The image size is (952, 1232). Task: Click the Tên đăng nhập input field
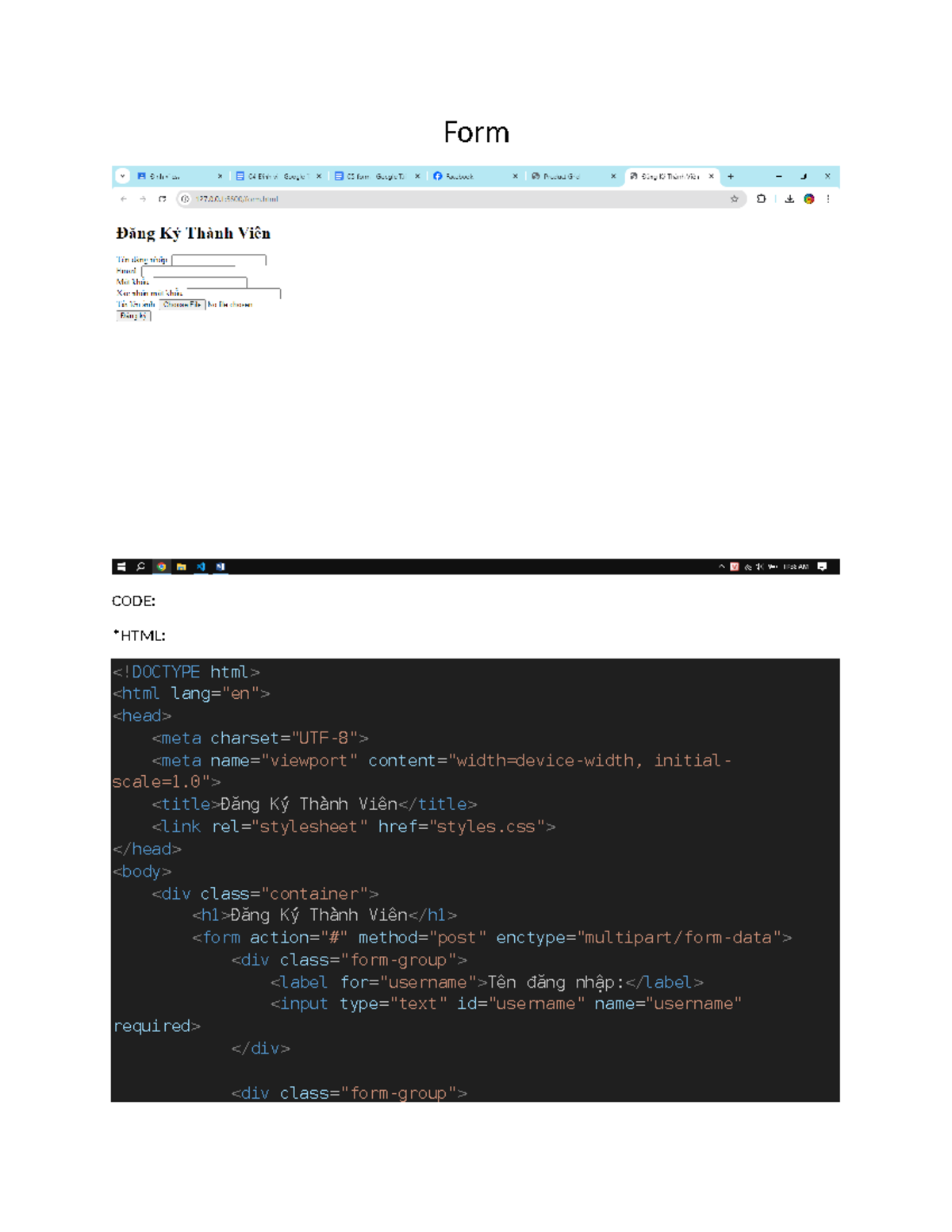(x=219, y=259)
